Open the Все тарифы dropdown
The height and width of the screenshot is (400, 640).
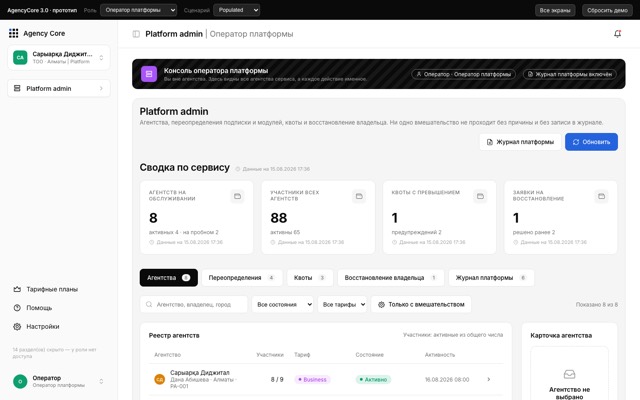tap(342, 304)
